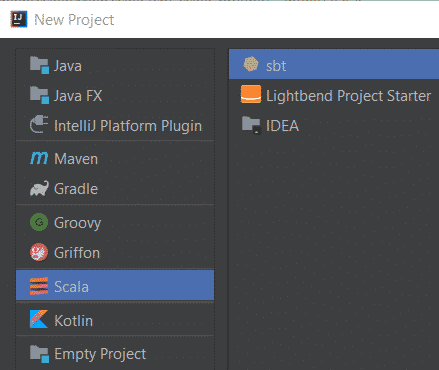Viewport: 439px width, 370px height.
Task: Click the Kotlin logo icon
Action: 39,319
